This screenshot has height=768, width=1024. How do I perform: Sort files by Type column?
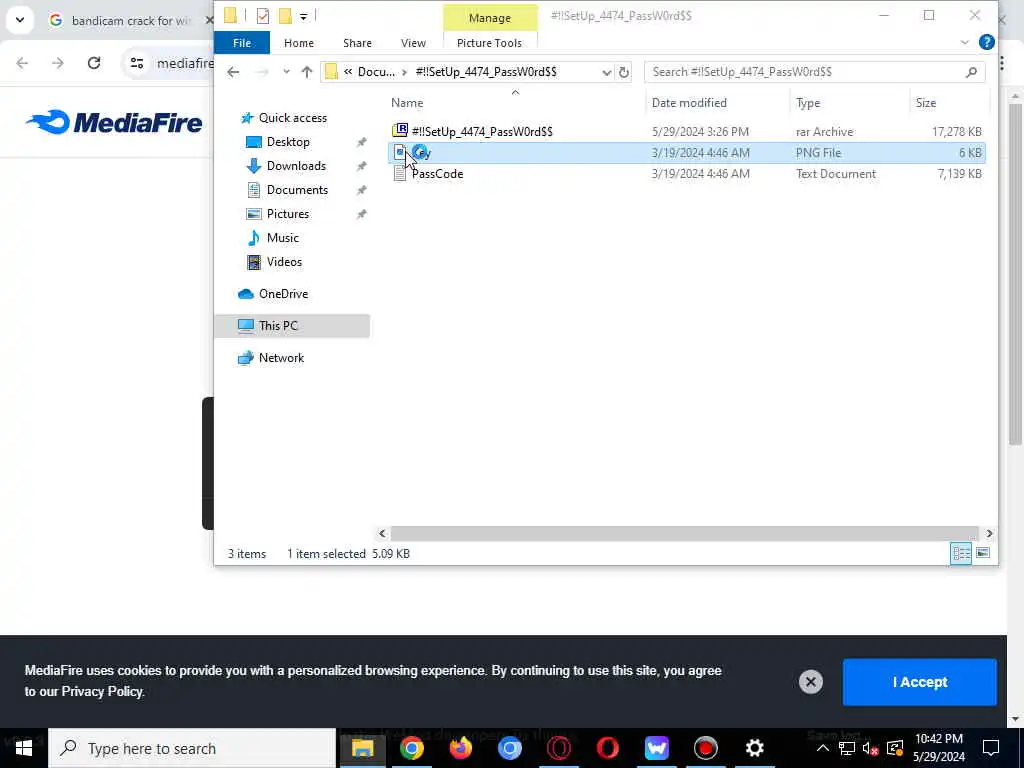click(808, 103)
